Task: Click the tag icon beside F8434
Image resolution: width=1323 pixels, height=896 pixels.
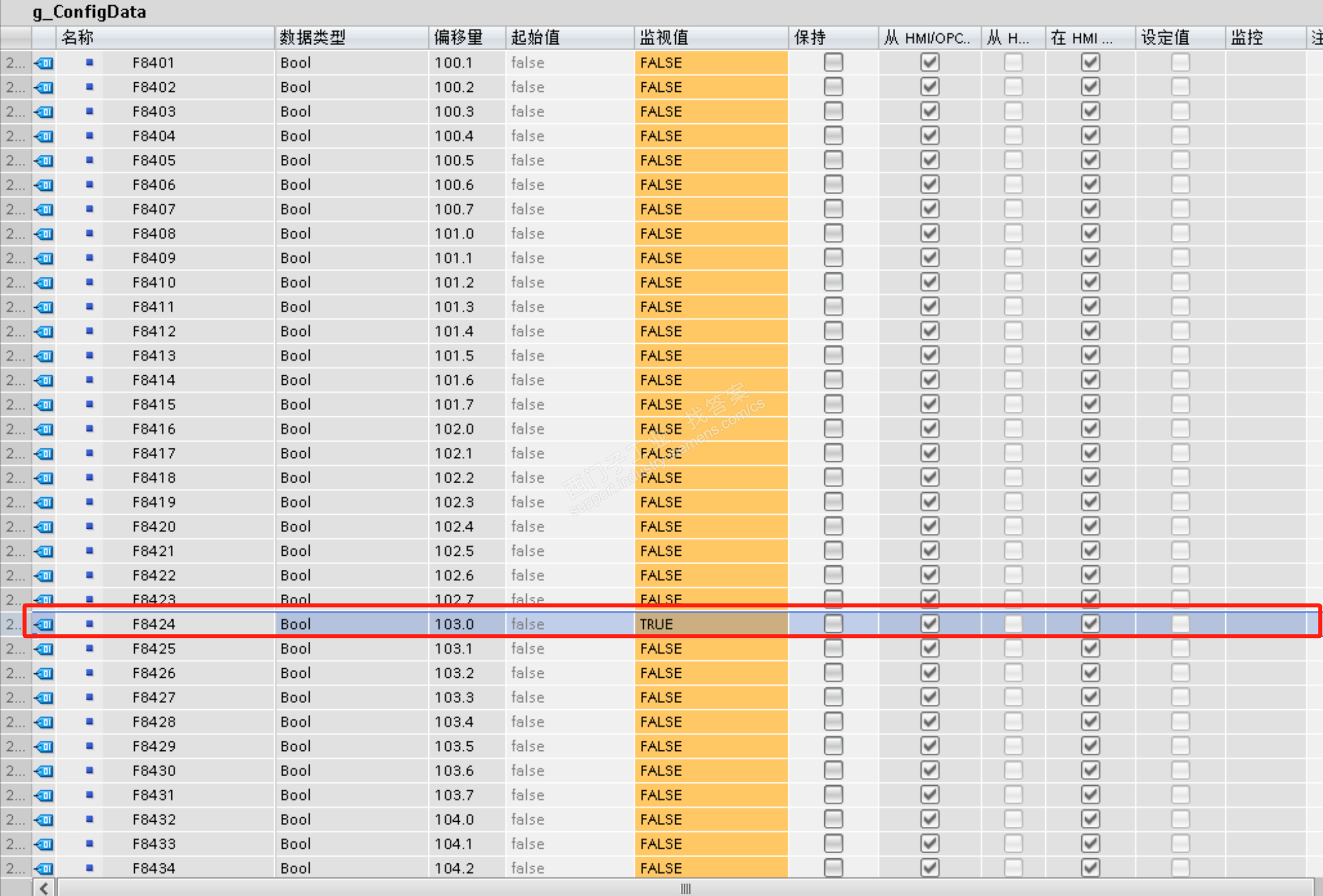Action: coord(44,868)
